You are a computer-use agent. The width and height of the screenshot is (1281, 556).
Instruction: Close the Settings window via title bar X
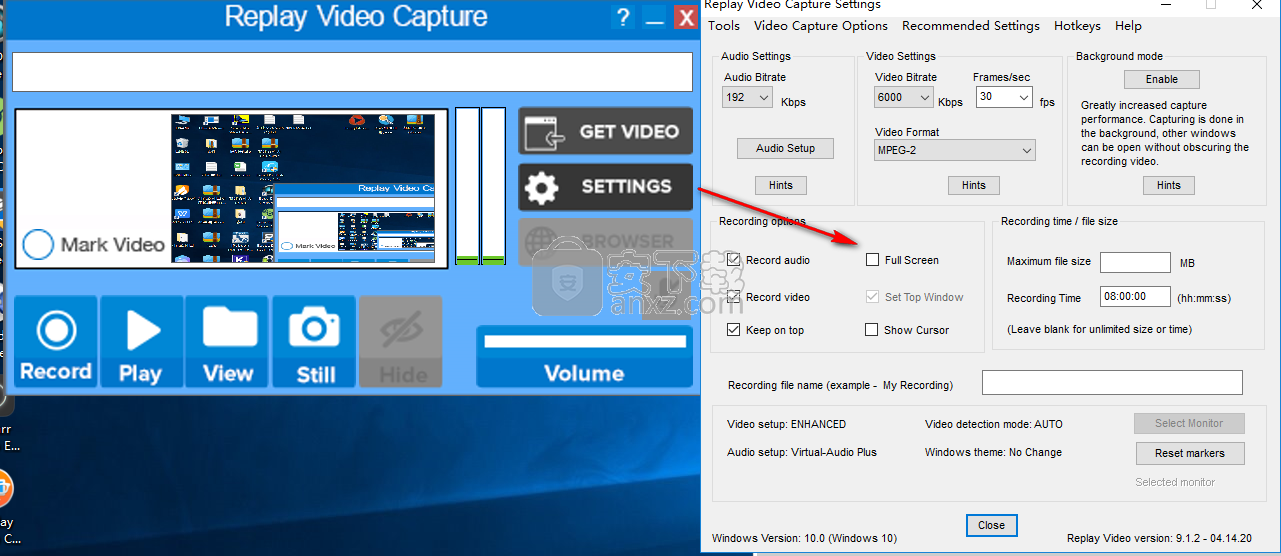[1256, 5]
